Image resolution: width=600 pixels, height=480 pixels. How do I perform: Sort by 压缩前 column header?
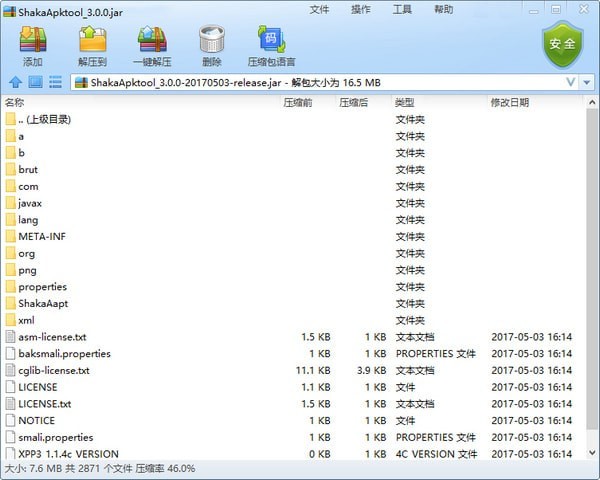298,102
